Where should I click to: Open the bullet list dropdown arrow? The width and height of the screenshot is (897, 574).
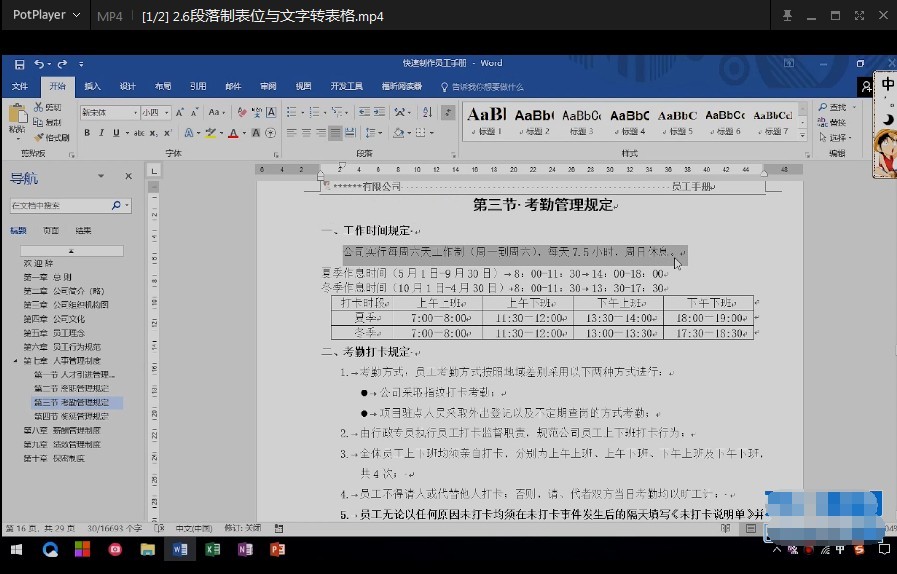(x=303, y=113)
